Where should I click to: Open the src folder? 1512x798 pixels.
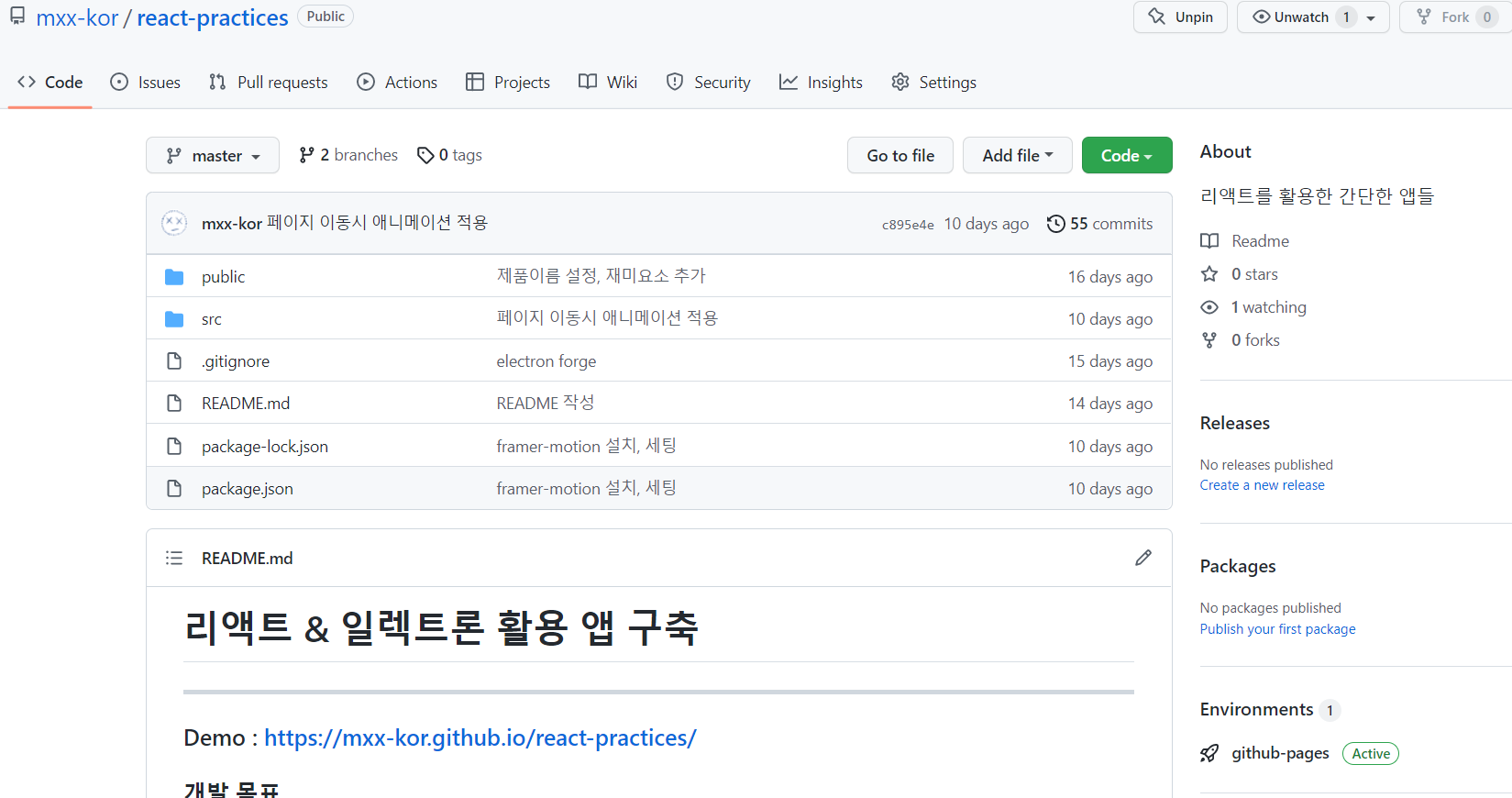[212, 319]
